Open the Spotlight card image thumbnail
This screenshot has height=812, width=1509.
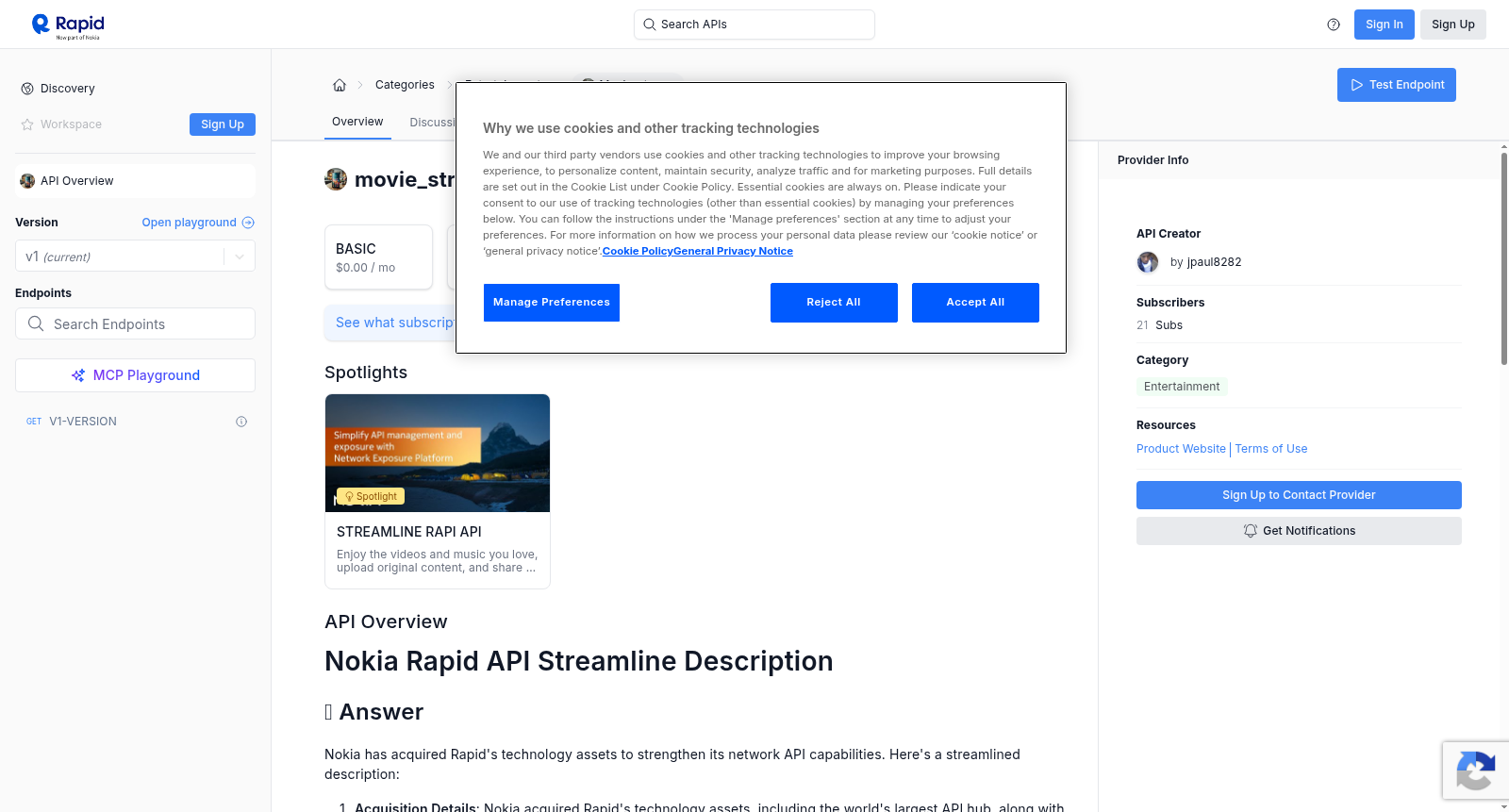tap(438, 453)
